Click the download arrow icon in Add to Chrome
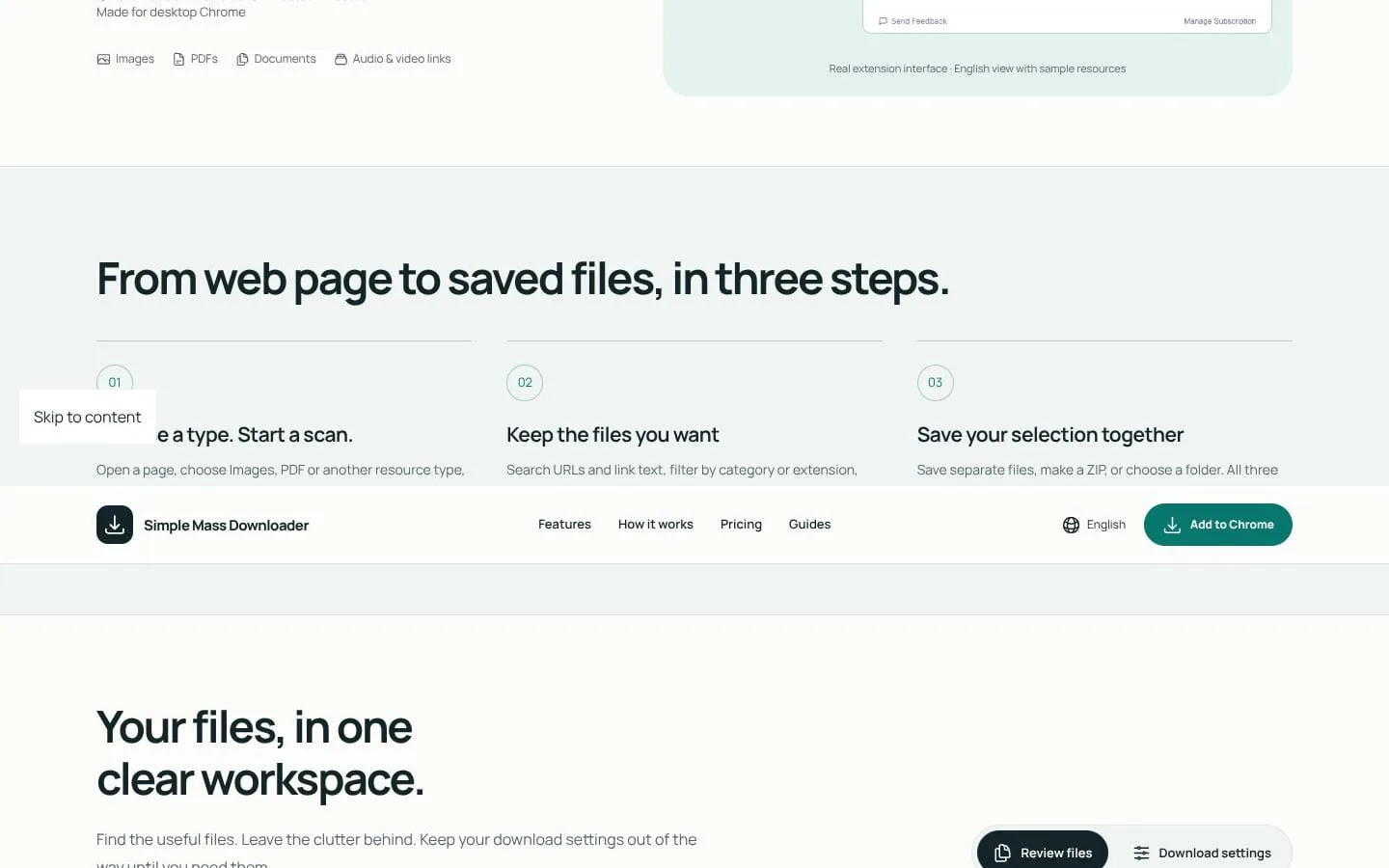 (1172, 525)
